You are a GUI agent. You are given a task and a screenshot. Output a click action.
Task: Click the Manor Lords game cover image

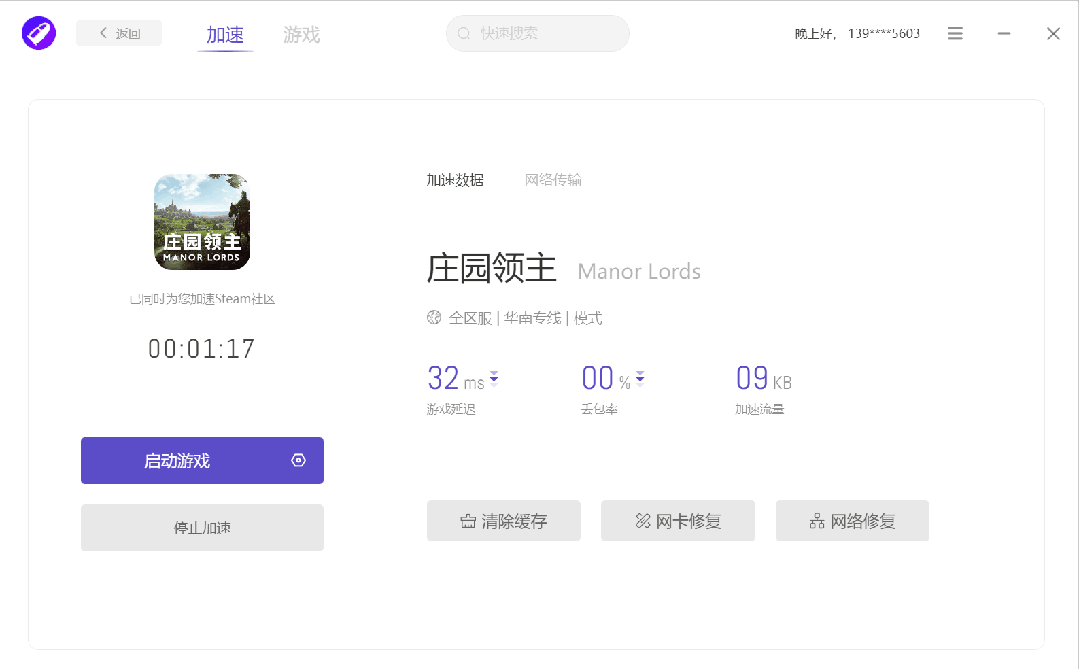coord(202,222)
